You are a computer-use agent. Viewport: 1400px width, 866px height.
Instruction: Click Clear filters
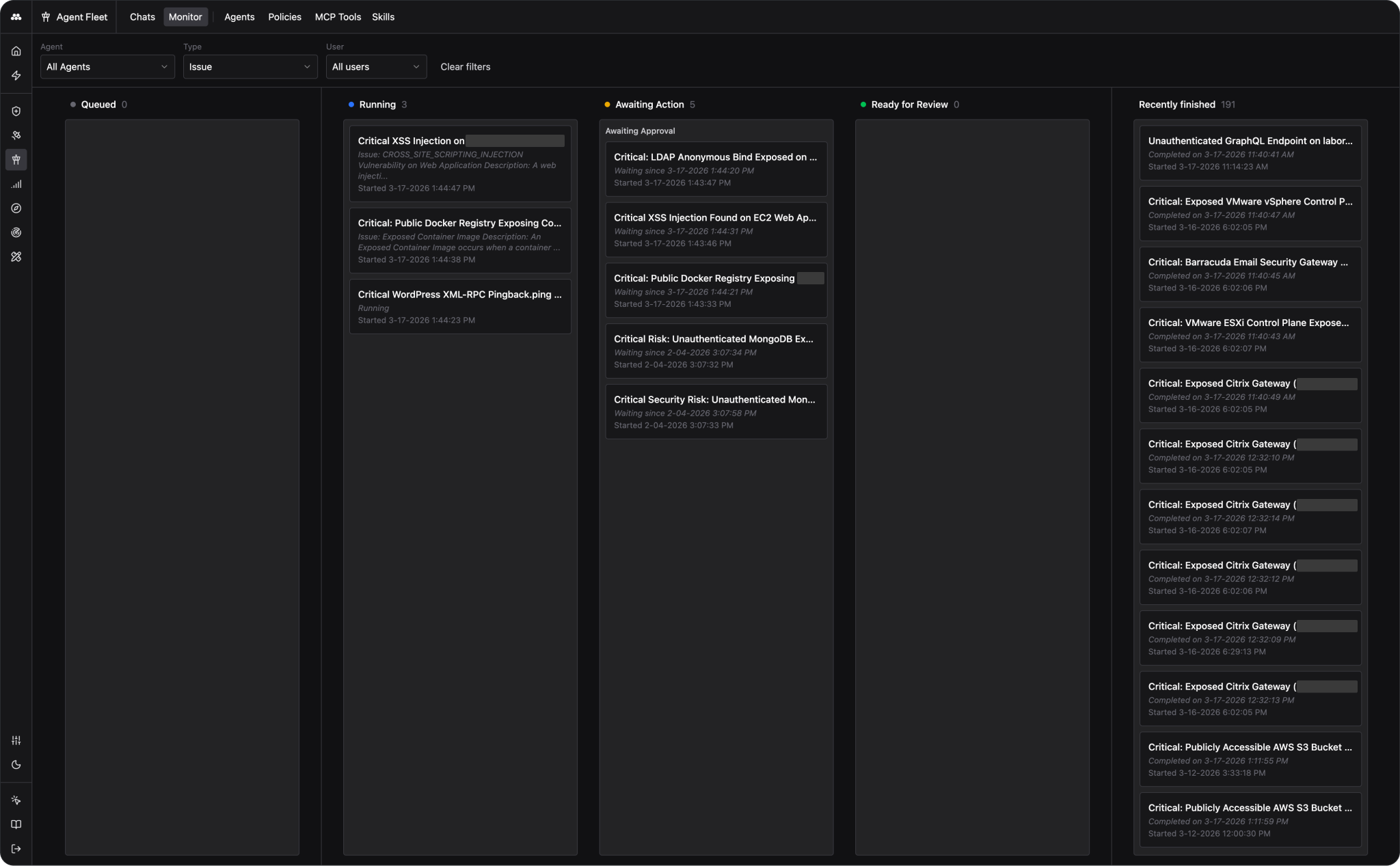point(465,67)
